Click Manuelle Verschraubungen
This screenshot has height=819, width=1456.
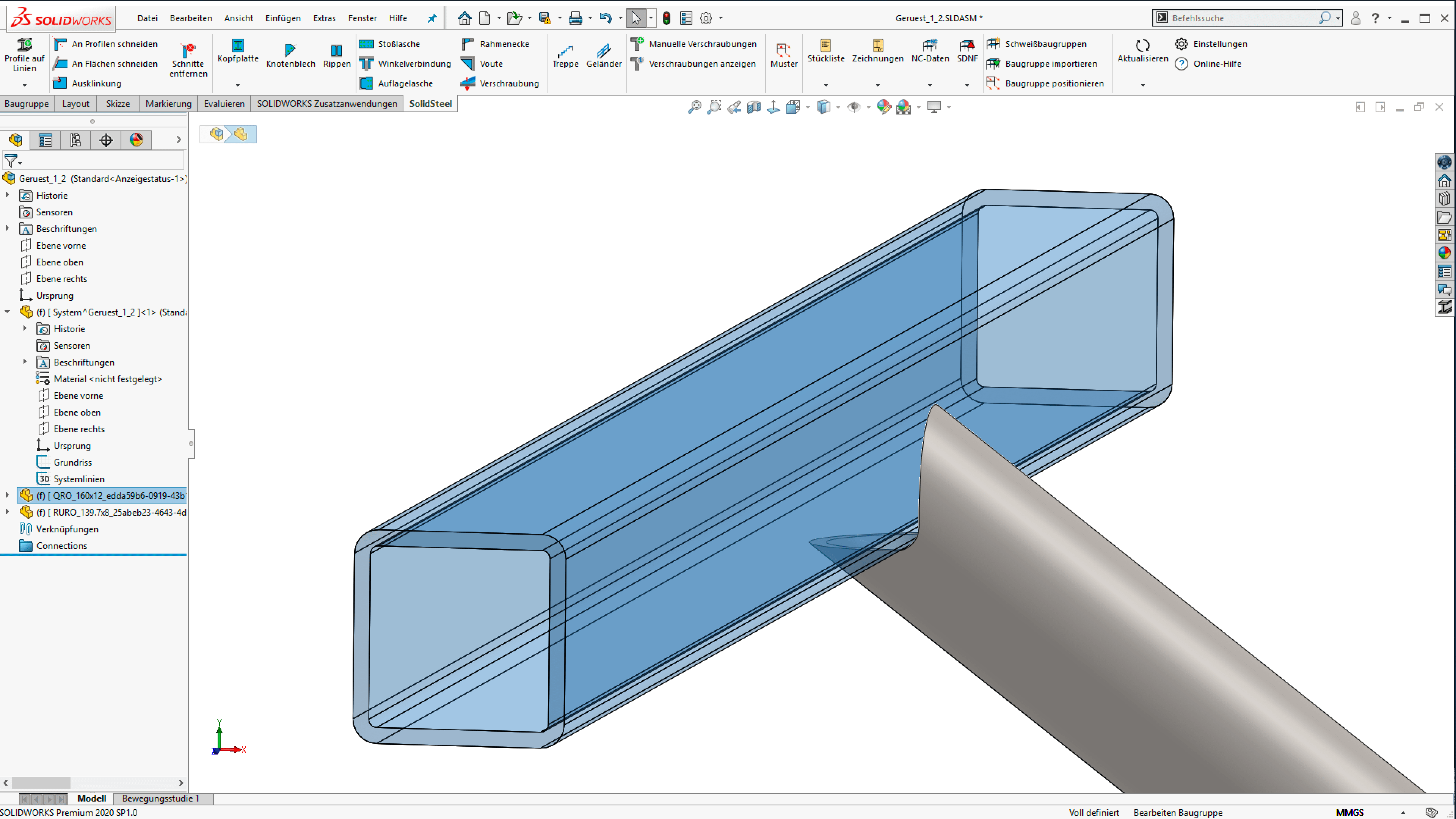(693, 44)
